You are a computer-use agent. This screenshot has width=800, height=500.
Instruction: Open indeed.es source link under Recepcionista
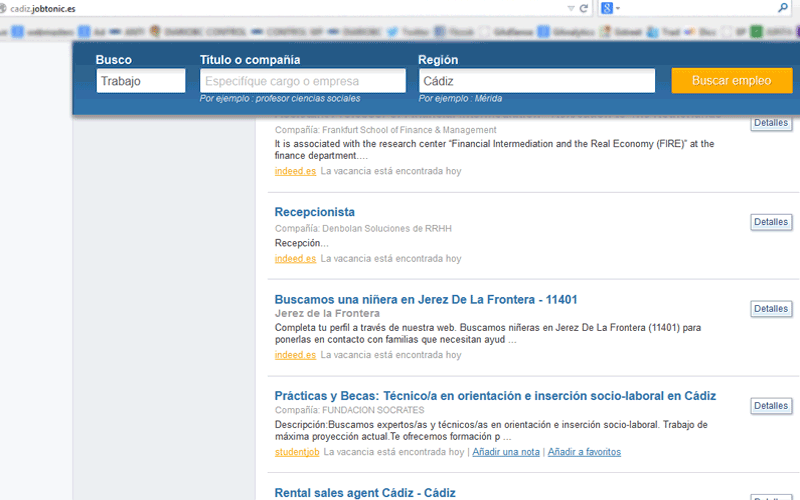pyautogui.click(x=295, y=258)
